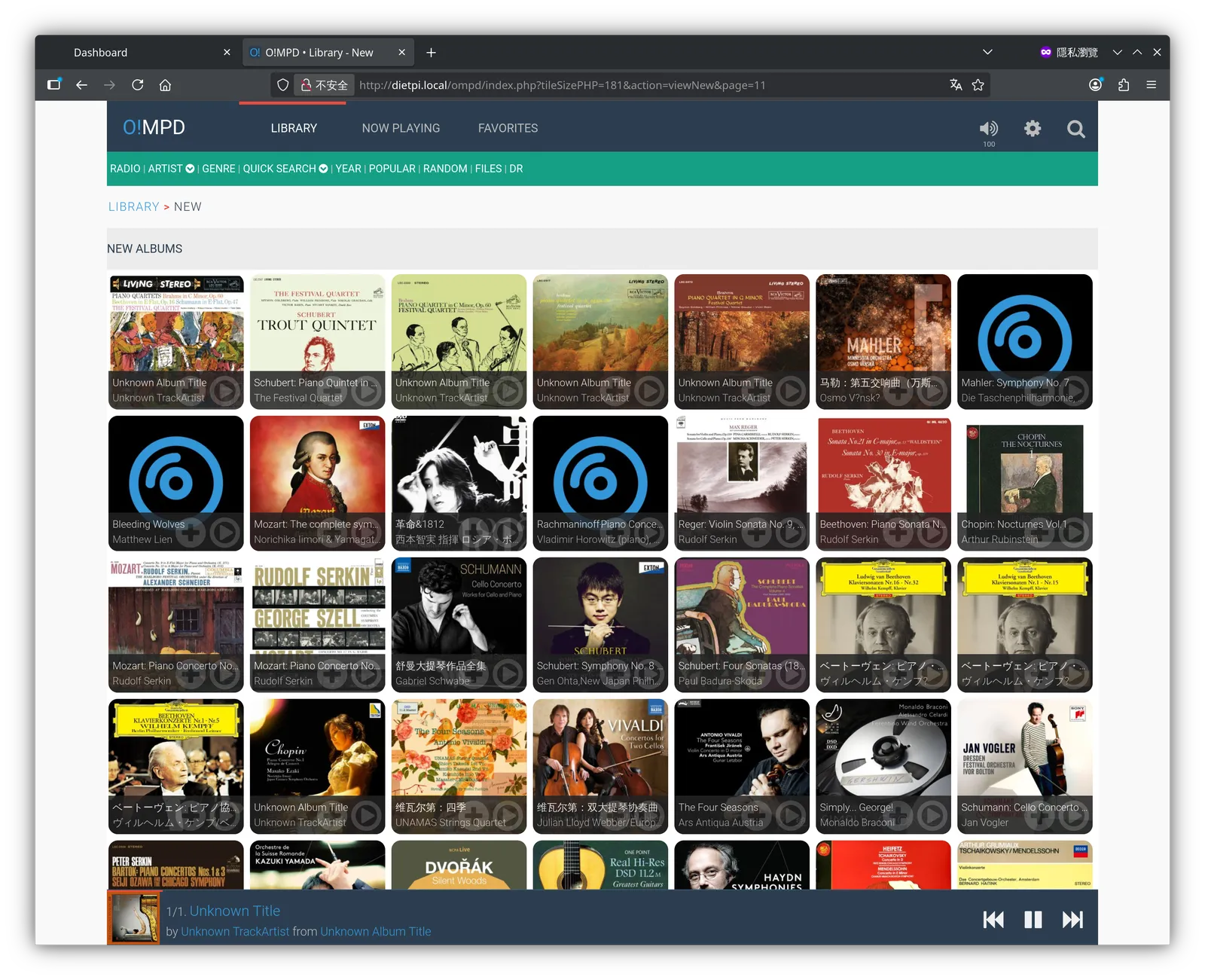The height and width of the screenshot is (980, 1205).
Task: Open the list all tabs dropdown
Action: point(987,53)
